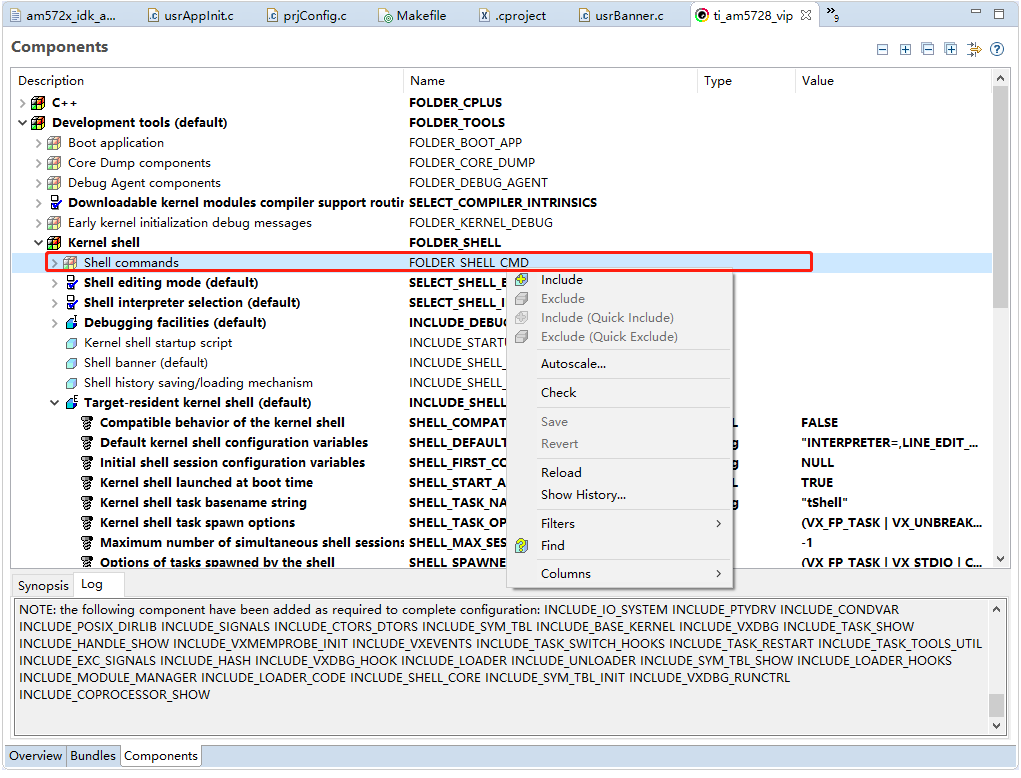Open the Filters submenu

(558, 523)
